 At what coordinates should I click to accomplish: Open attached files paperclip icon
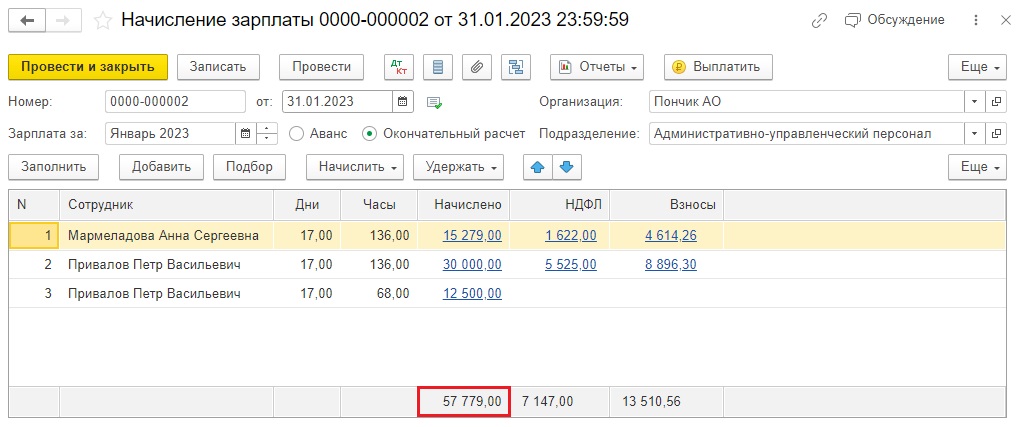click(x=477, y=67)
